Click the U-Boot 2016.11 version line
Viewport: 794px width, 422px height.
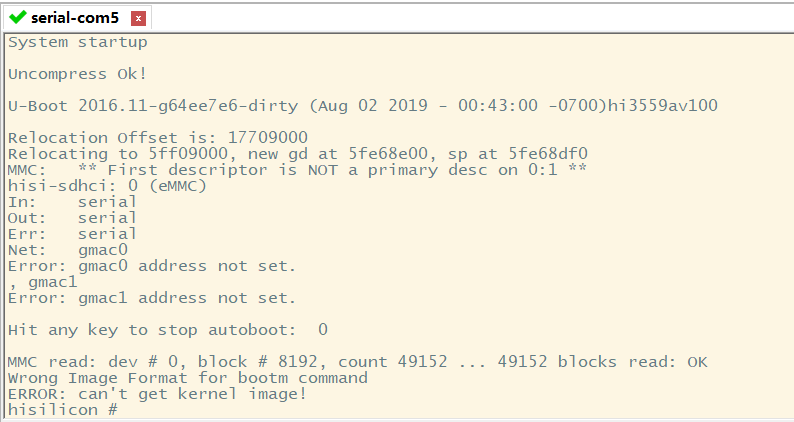pyautogui.click(x=362, y=106)
